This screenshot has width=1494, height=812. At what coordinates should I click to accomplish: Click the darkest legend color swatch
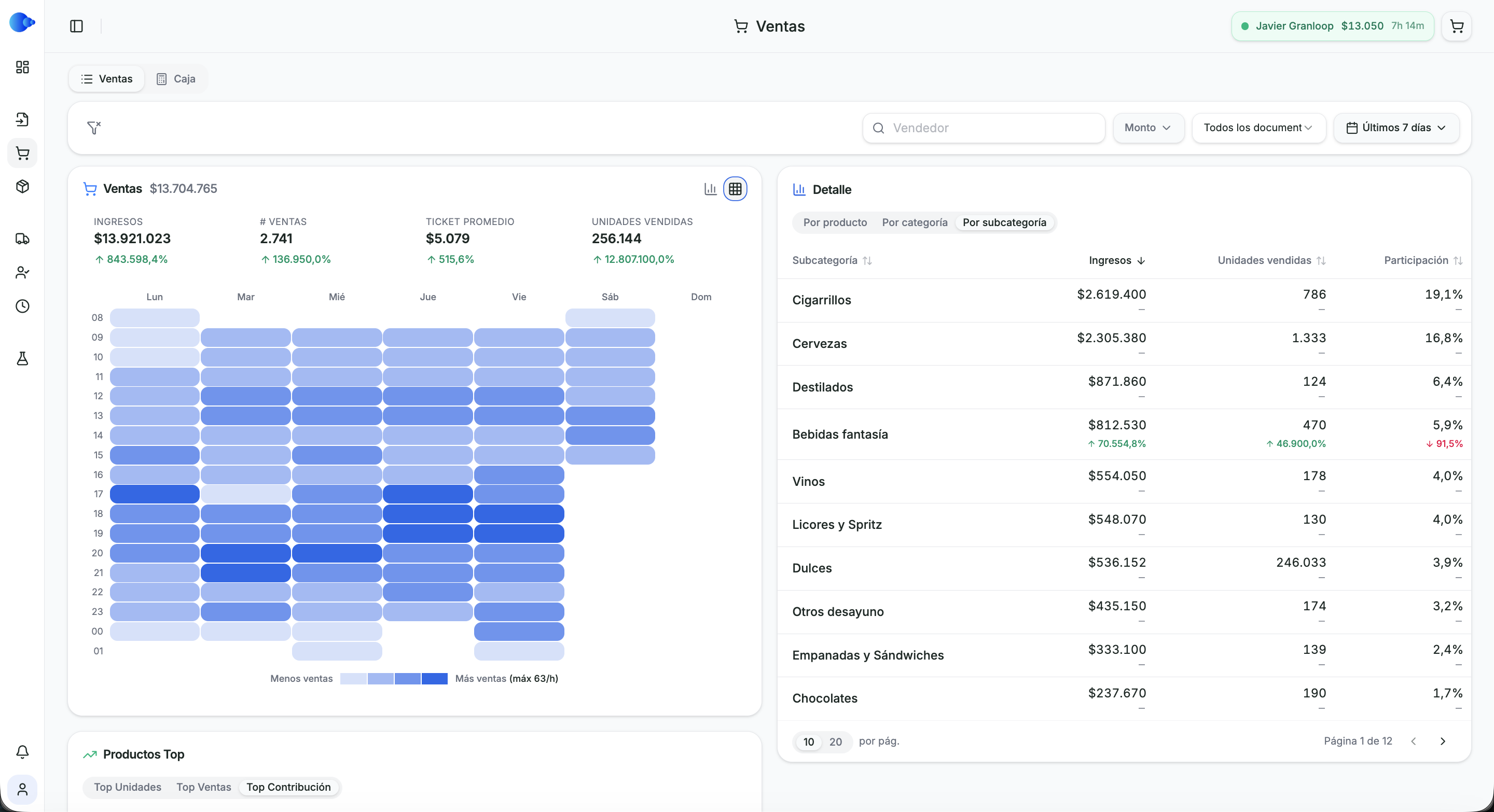(434, 679)
